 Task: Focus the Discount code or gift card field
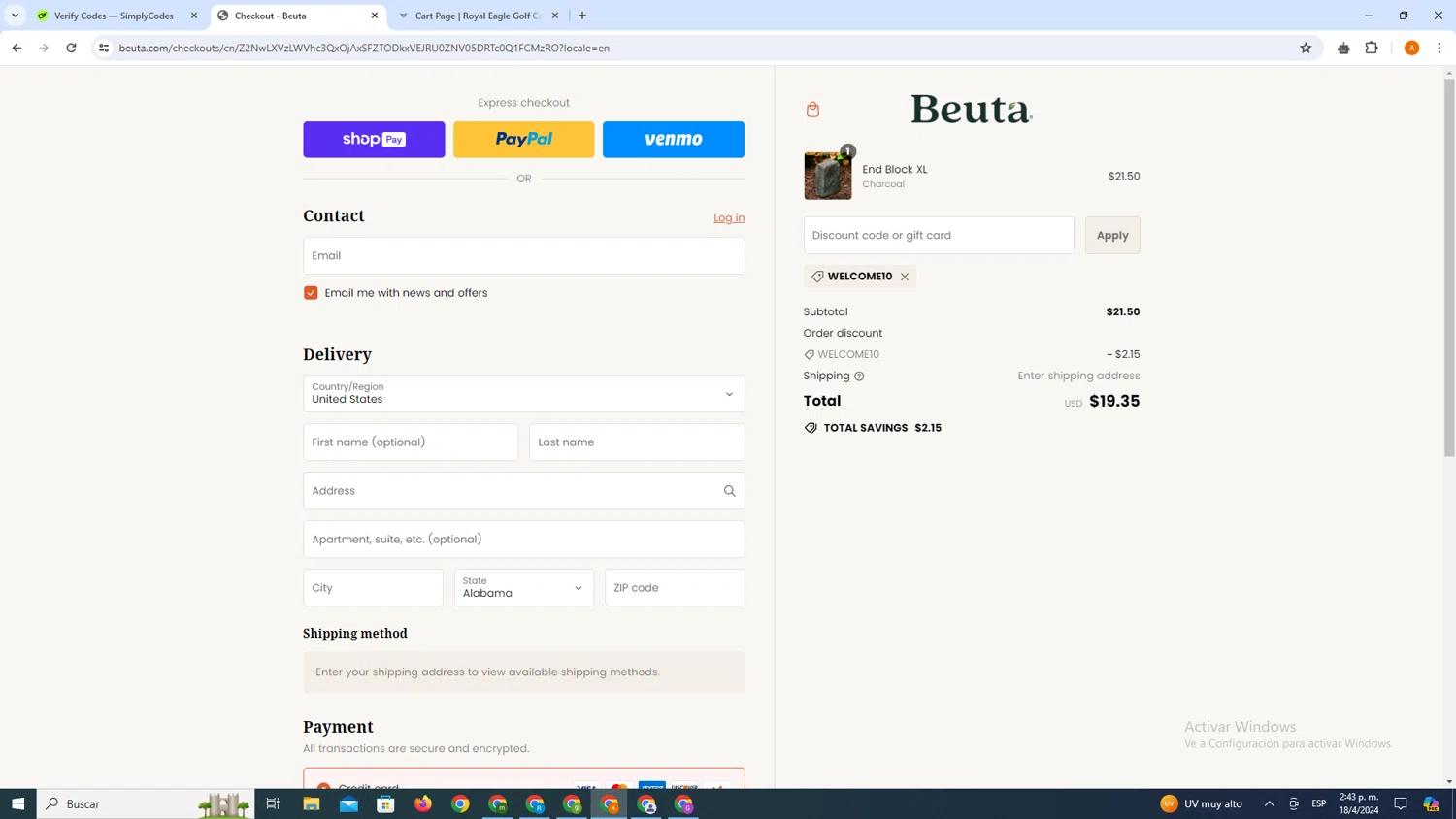click(x=939, y=236)
